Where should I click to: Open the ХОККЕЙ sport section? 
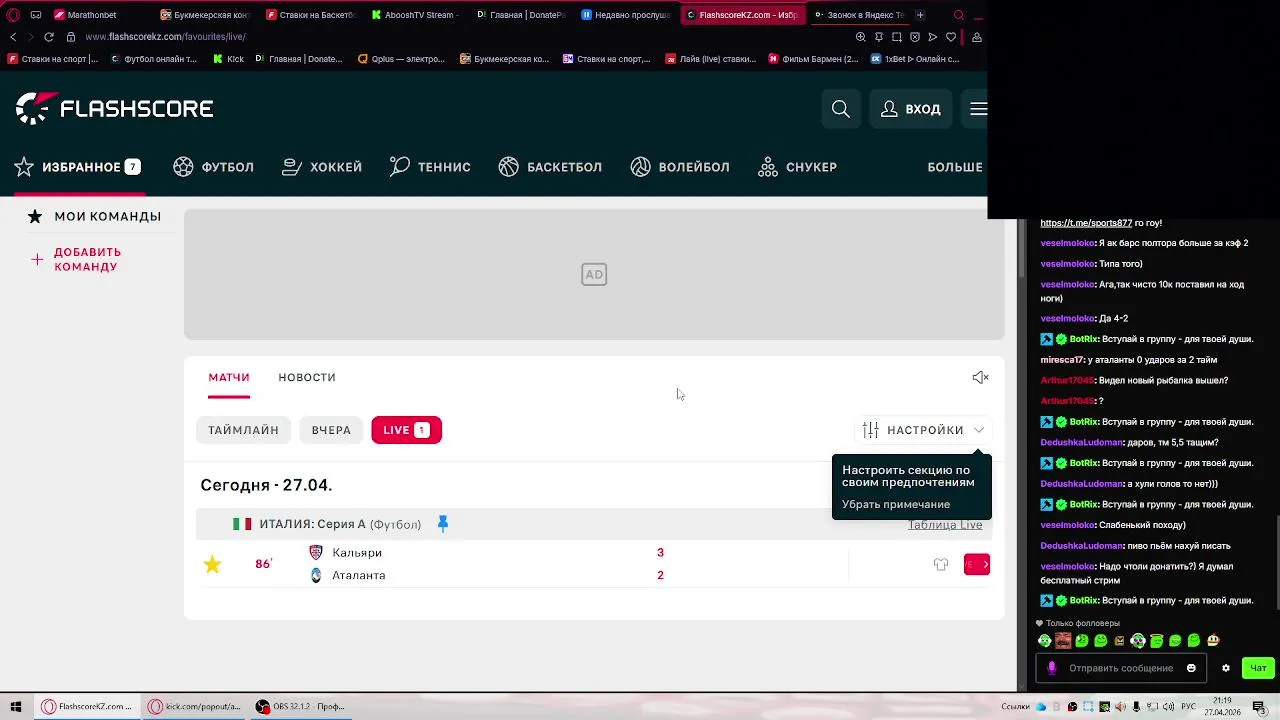click(322, 167)
